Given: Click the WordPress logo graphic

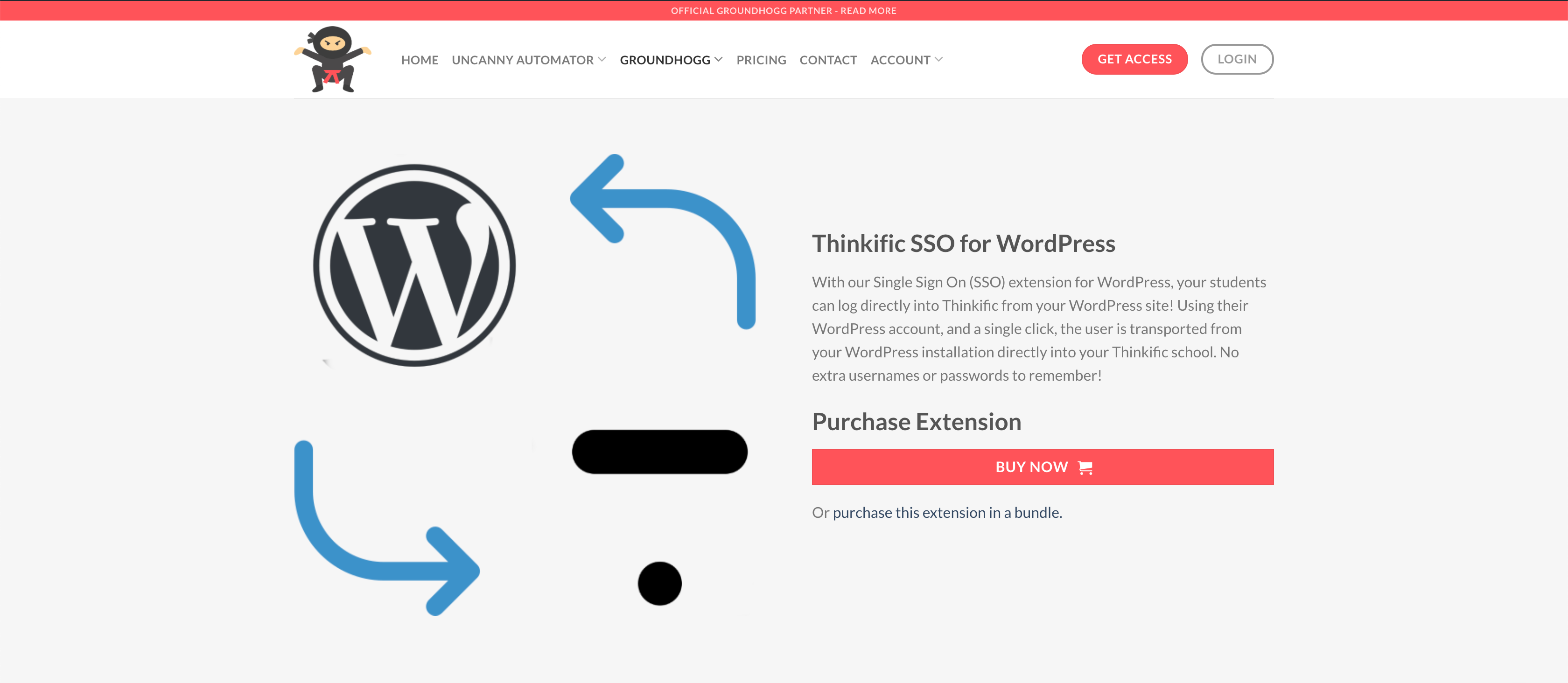Looking at the screenshot, I should pyautogui.click(x=414, y=265).
